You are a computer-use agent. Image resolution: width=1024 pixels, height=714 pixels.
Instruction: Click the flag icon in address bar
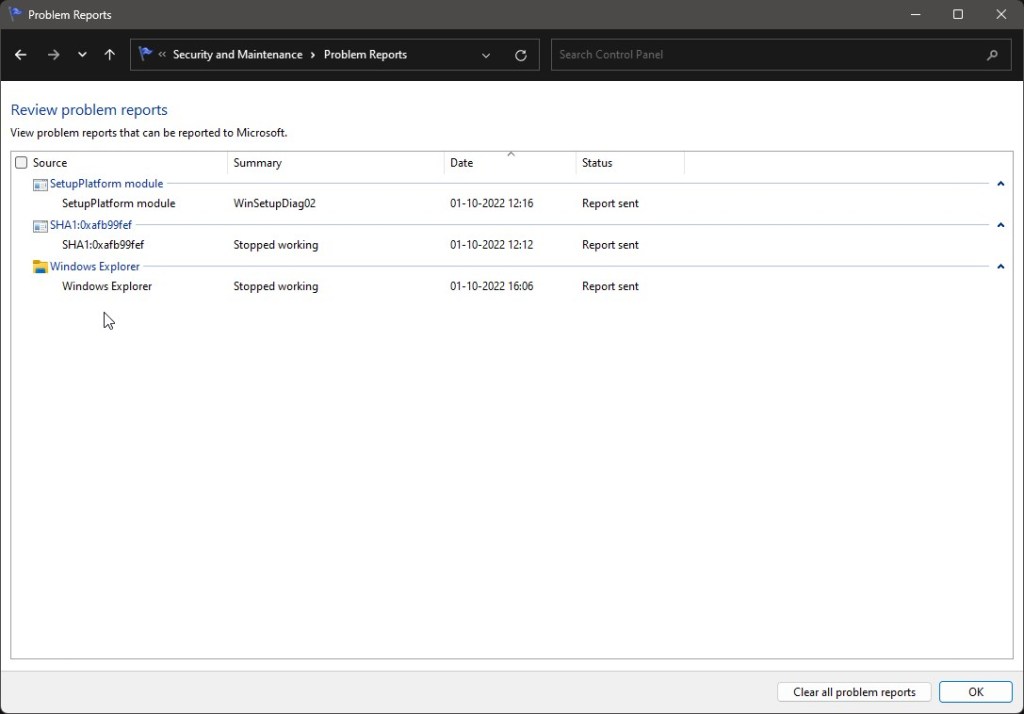click(x=145, y=54)
